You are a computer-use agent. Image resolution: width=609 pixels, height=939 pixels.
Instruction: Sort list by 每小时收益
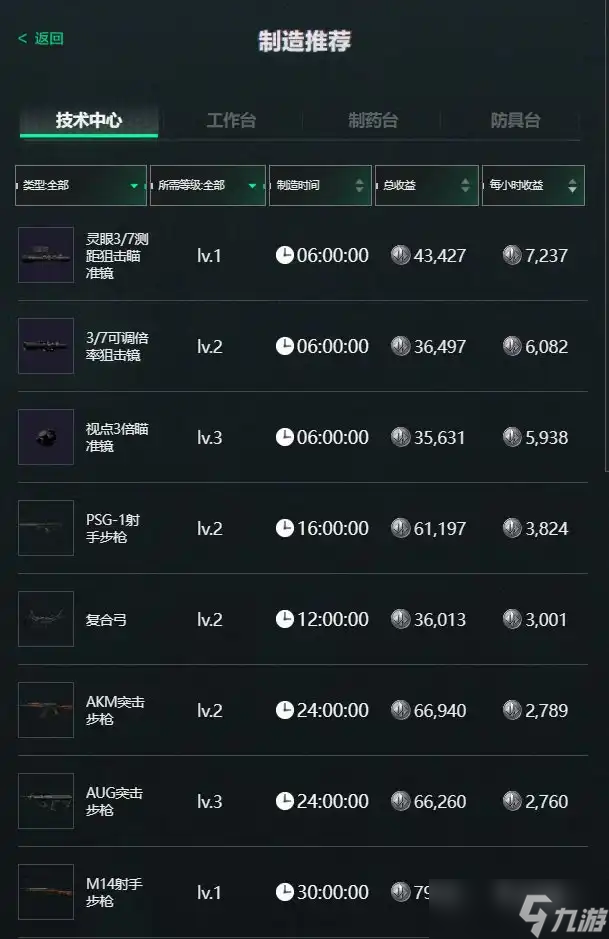click(x=533, y=185)
